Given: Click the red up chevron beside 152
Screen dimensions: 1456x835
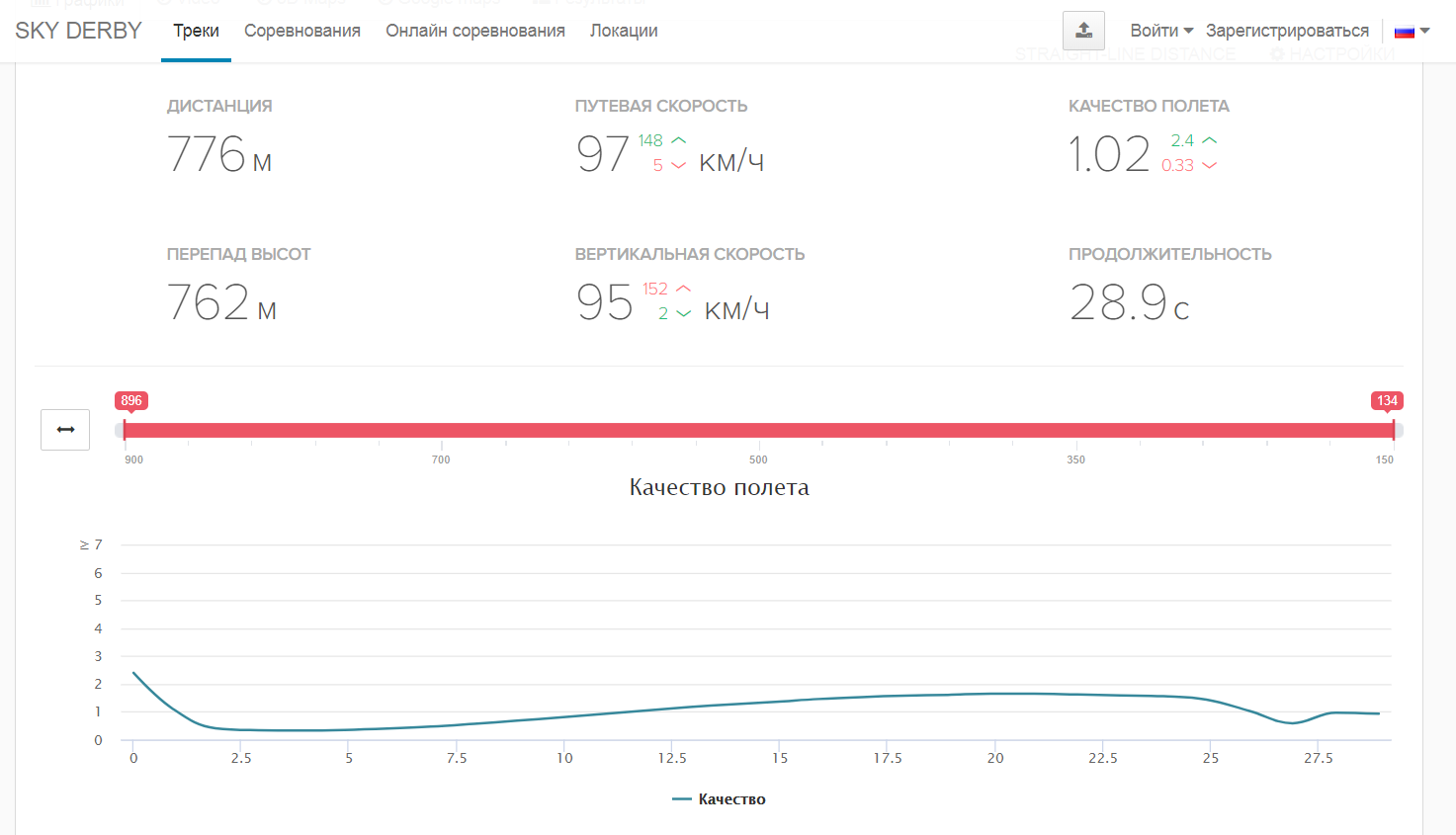Looking at the screenshot, I should (683, 289).
